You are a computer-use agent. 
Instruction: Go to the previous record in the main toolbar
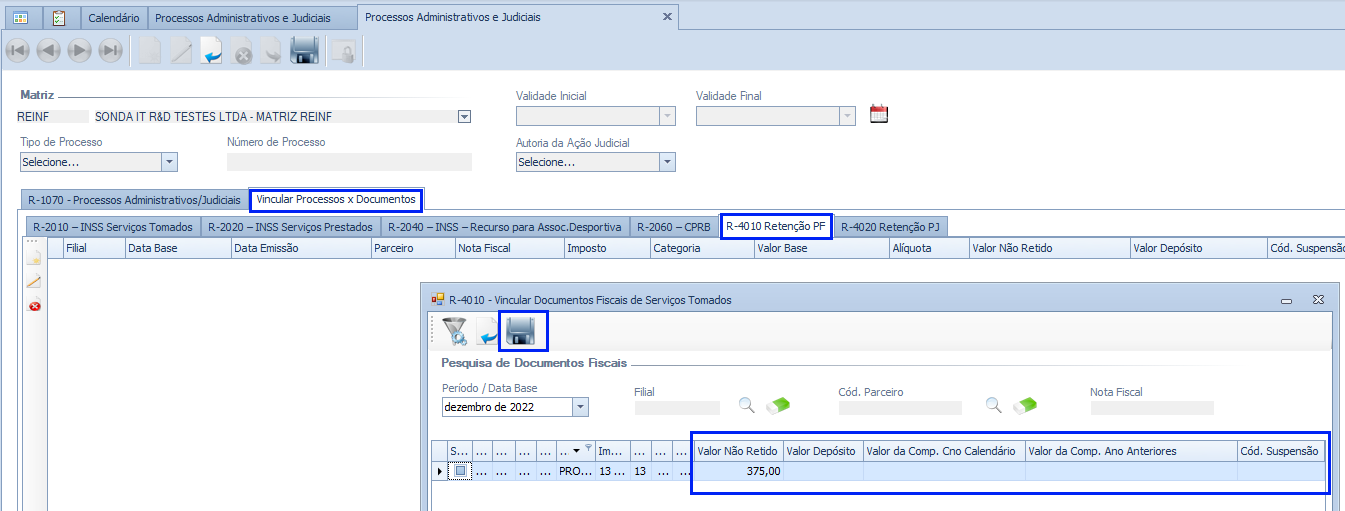(x=49, y=51)
